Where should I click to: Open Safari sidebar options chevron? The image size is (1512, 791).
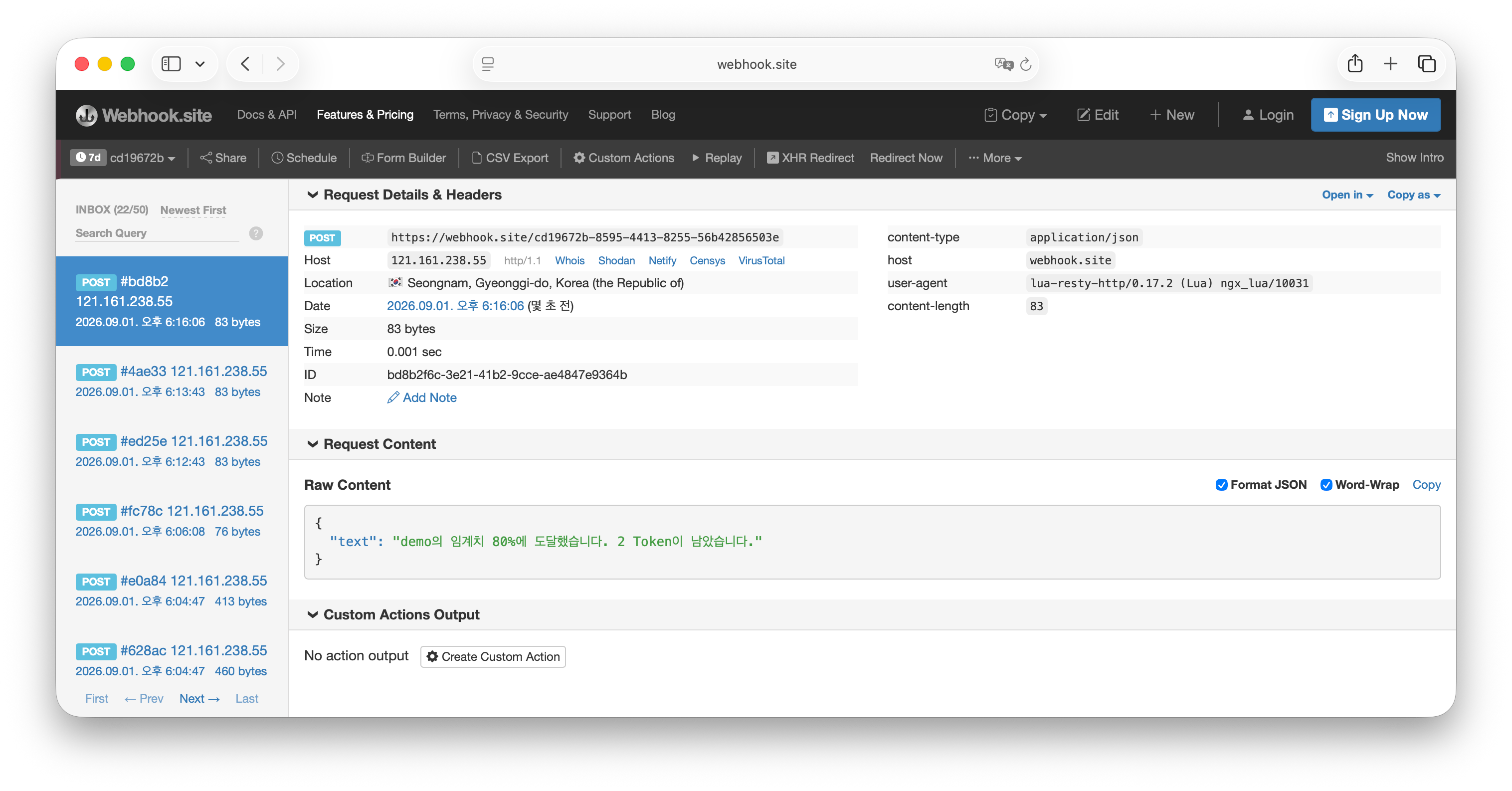pyautogui.click(x=199, y=64)
